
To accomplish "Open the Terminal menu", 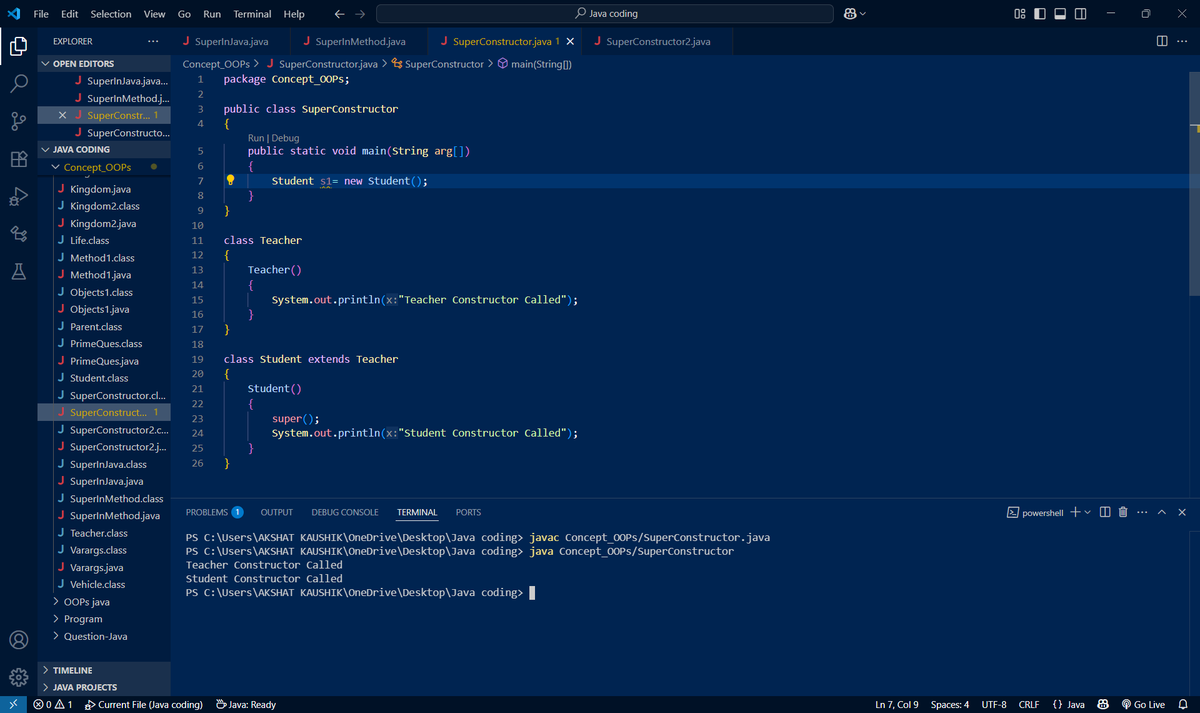I will (x=252, y=14).
